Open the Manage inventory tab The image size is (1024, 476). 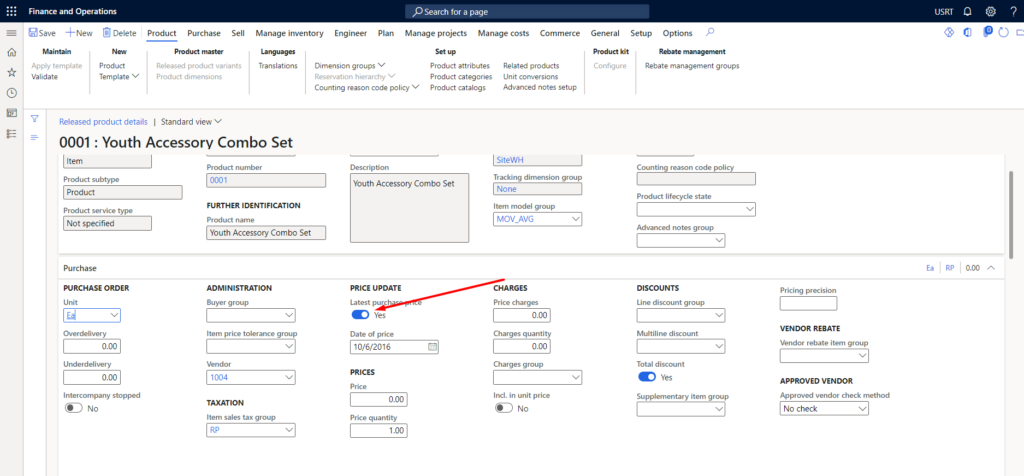coord(289,33)
